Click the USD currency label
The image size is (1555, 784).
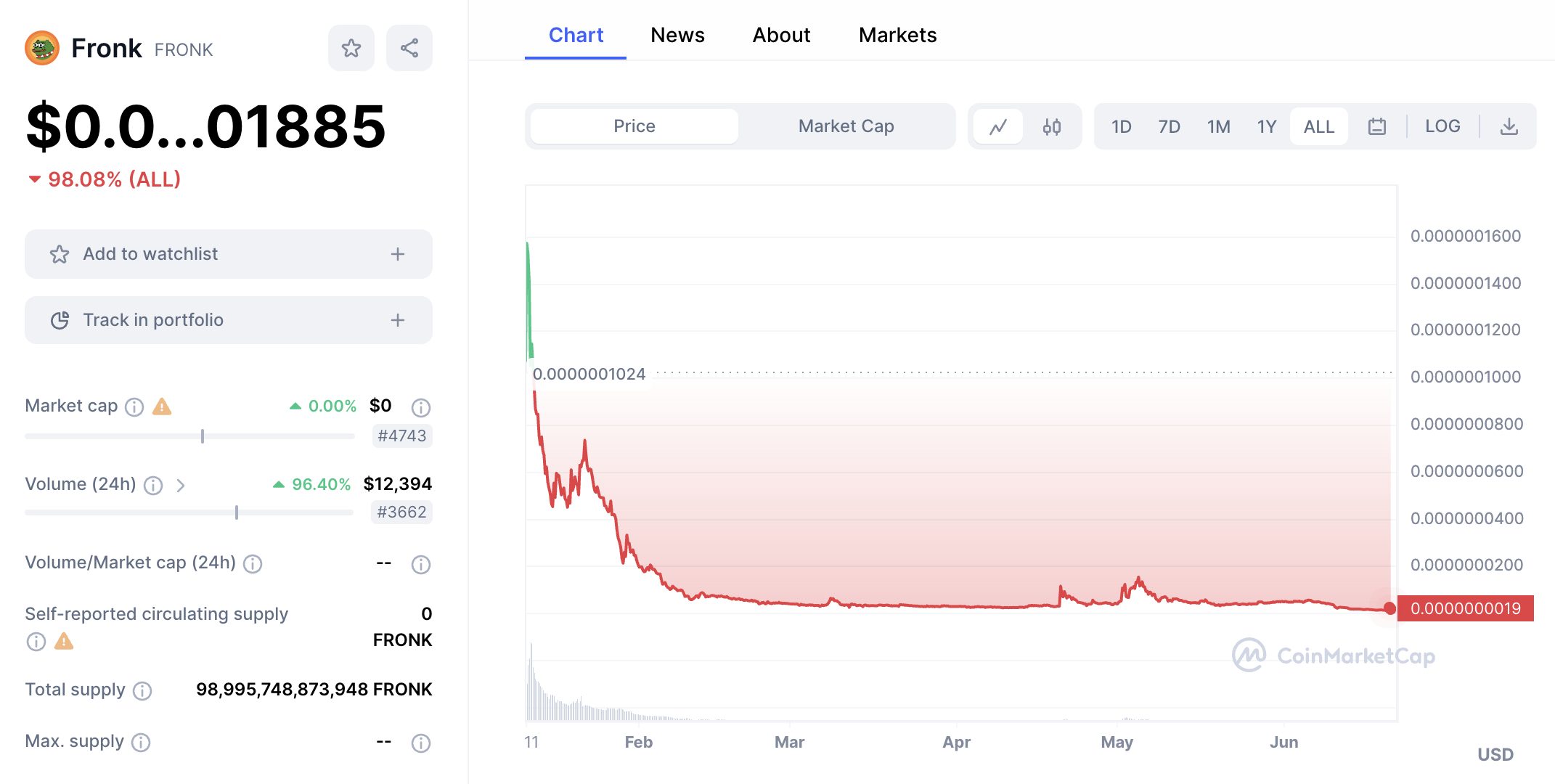click(x=1495, y=754)
